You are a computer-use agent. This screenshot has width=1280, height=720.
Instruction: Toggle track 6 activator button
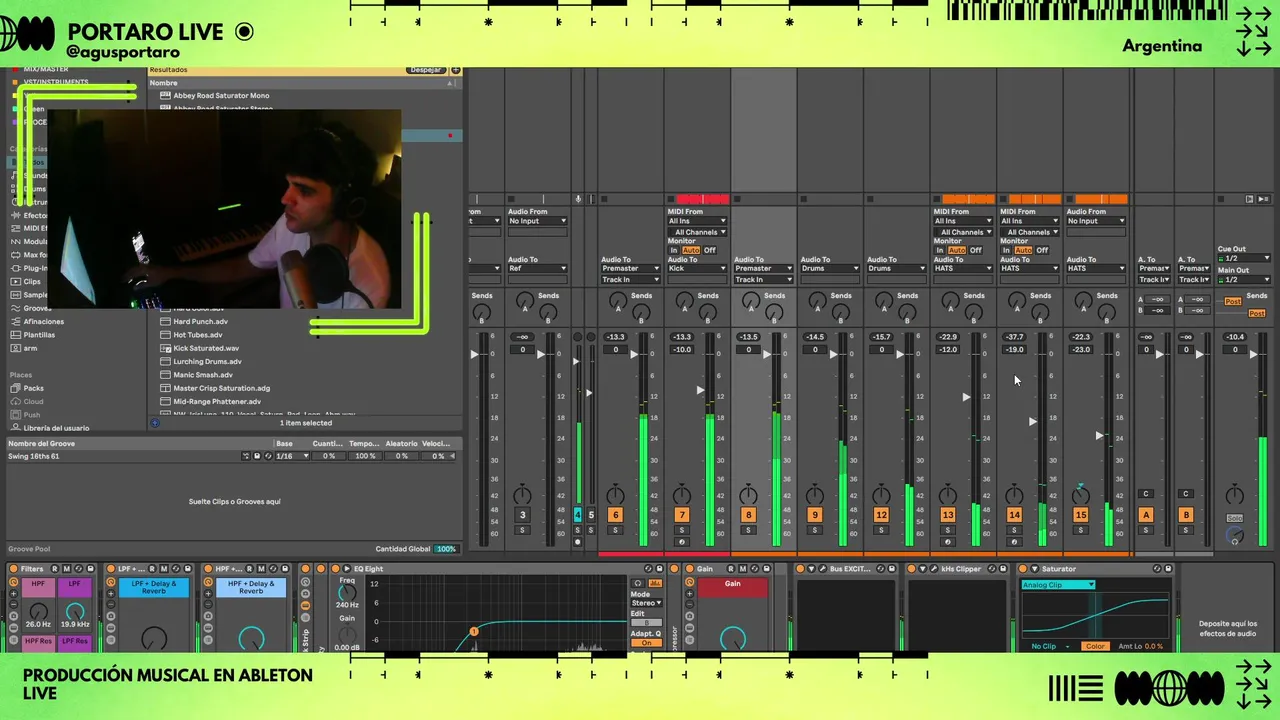tap(615, 515)
